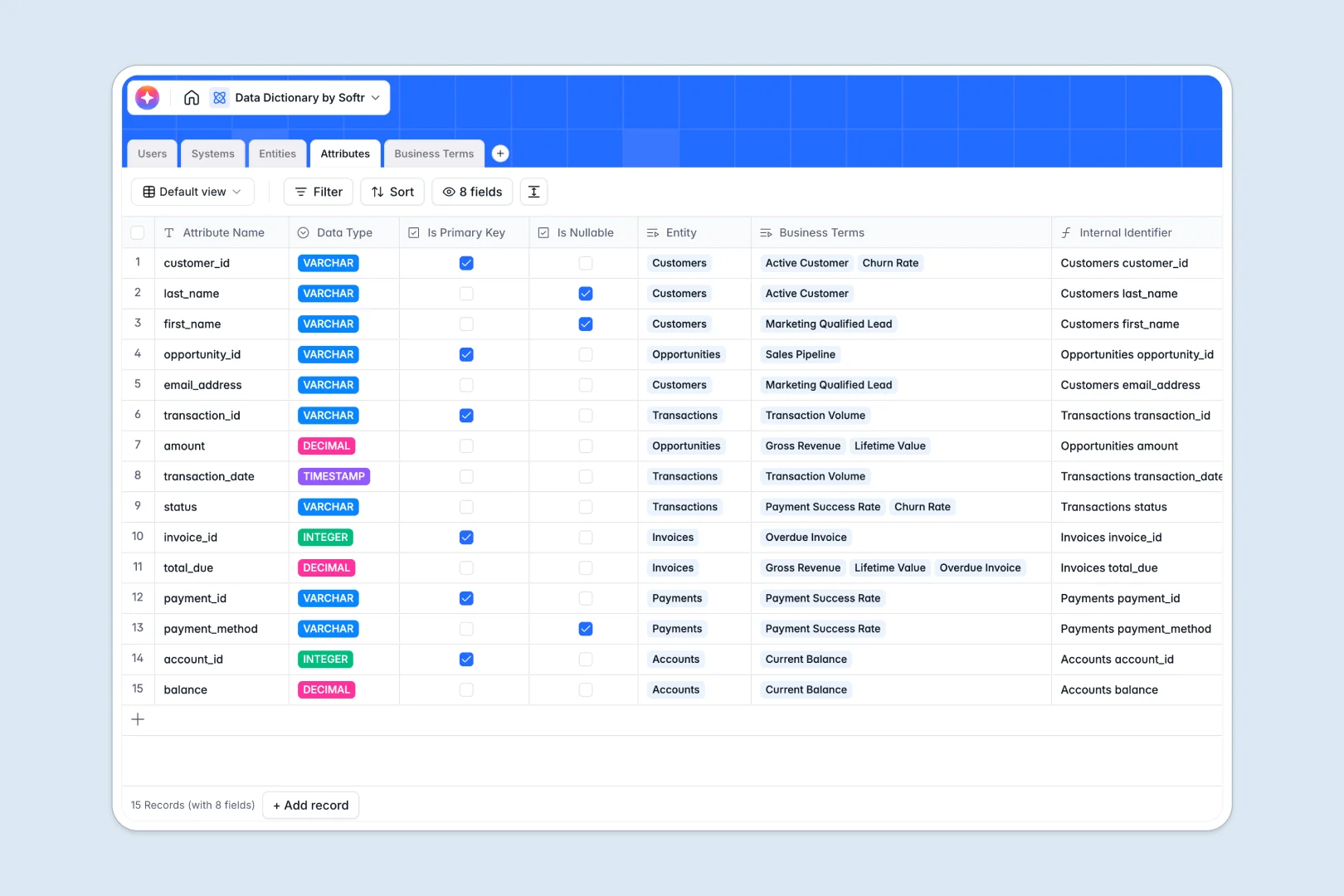
Task: Select Payments payment_method identifier cell
Action: pos(1137,629)
